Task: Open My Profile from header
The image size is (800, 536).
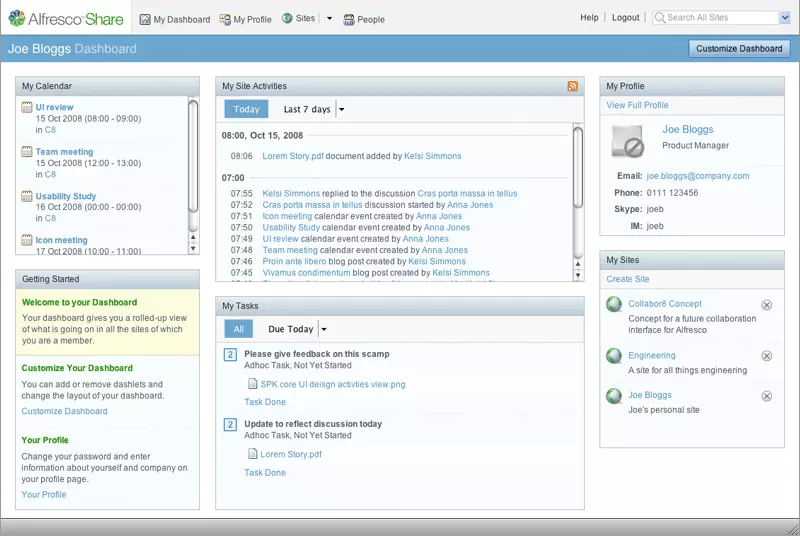Action: point(245,19)
